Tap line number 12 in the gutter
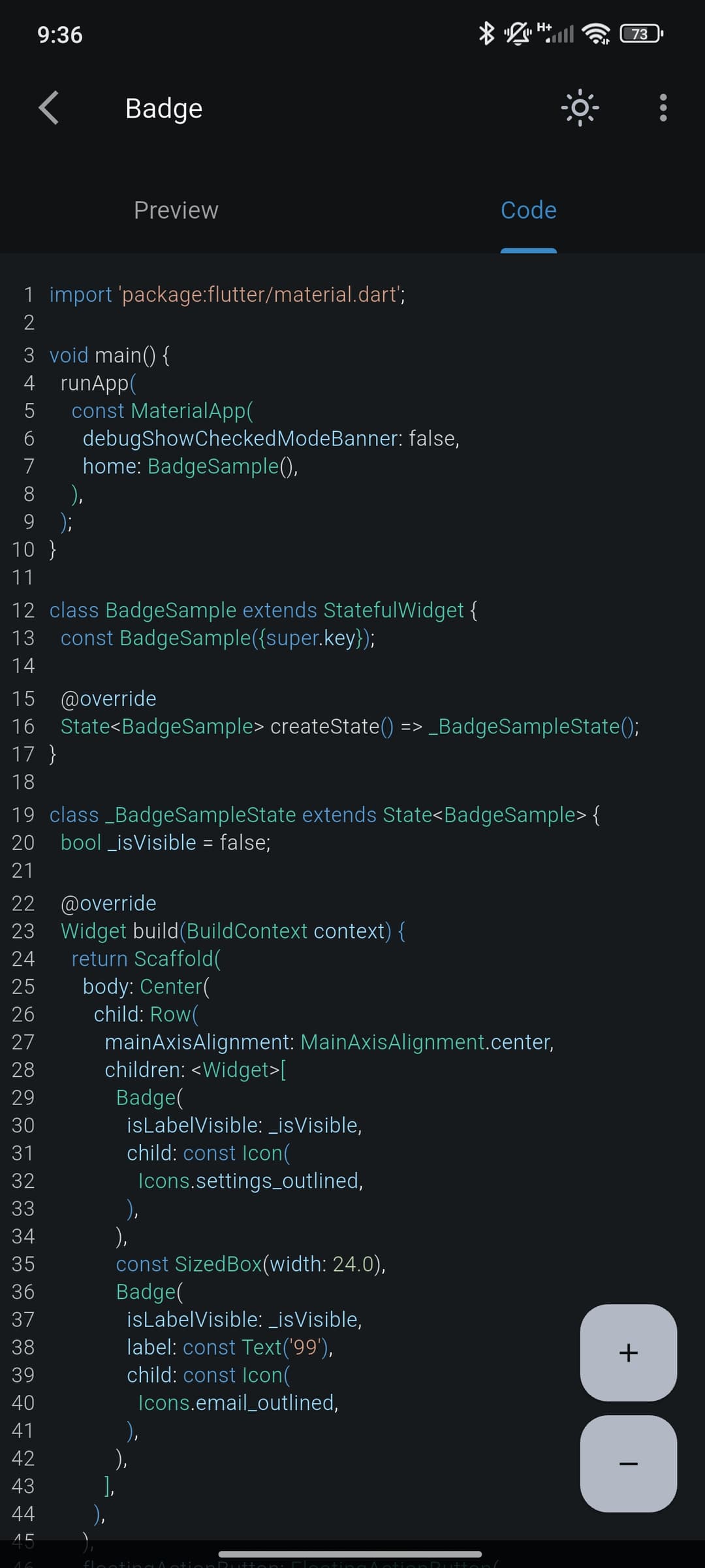The image size is (705, 1568). point(23,610)
